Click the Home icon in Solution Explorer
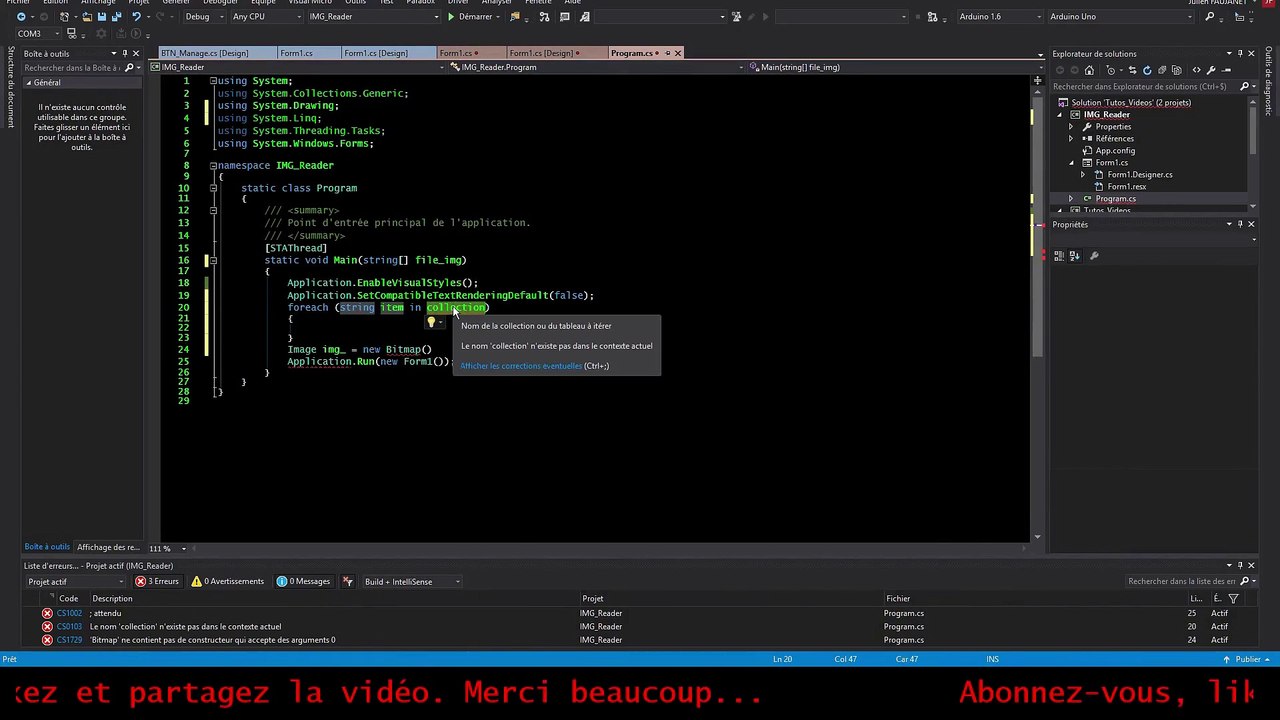Image resolution: width=1280 pixels, height=720 pixels. click(x=1089, y=70)
